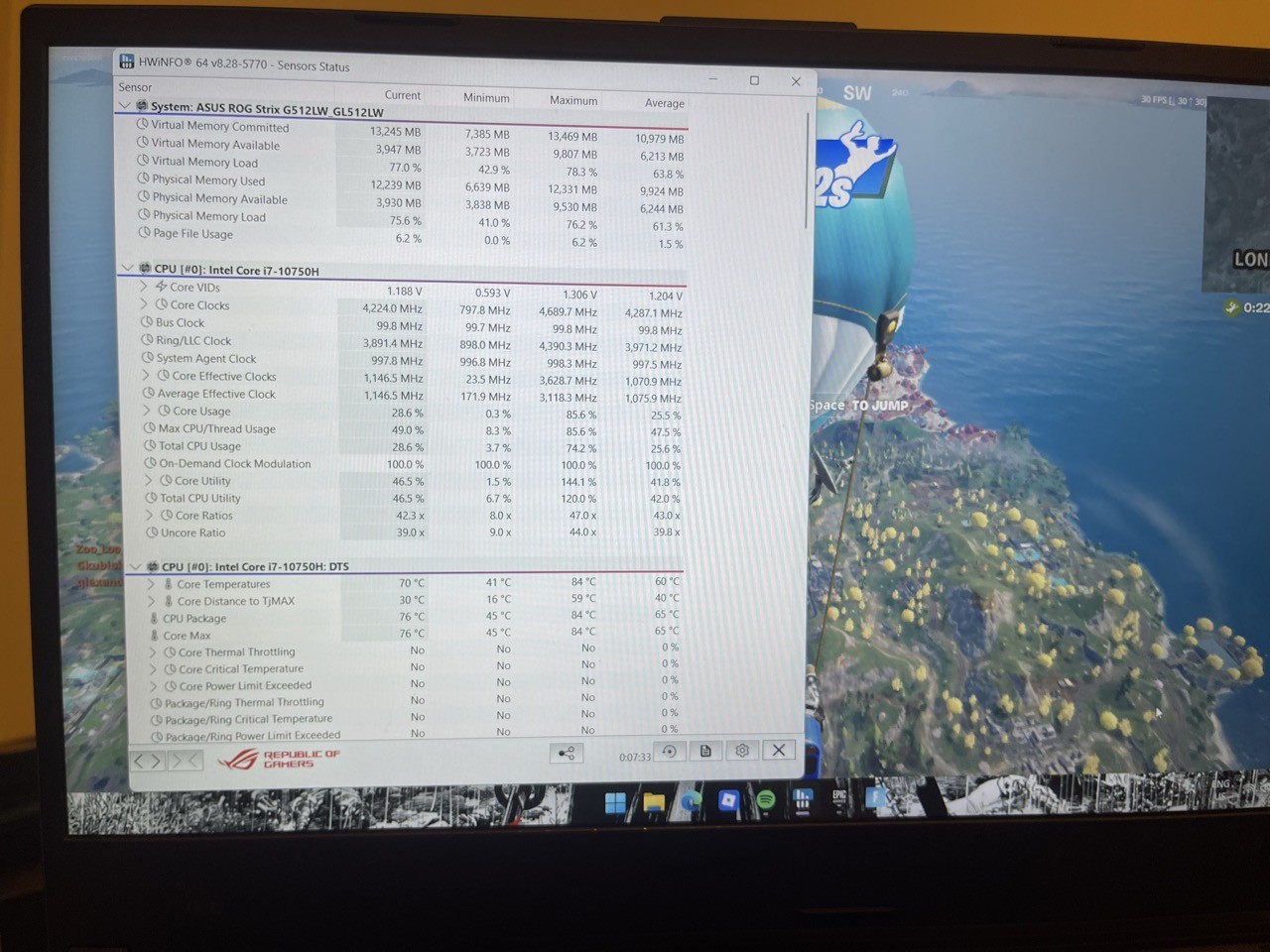Expand the Core Critical Temperature row
1270x952 pixels.
click(x=154, y=668)
